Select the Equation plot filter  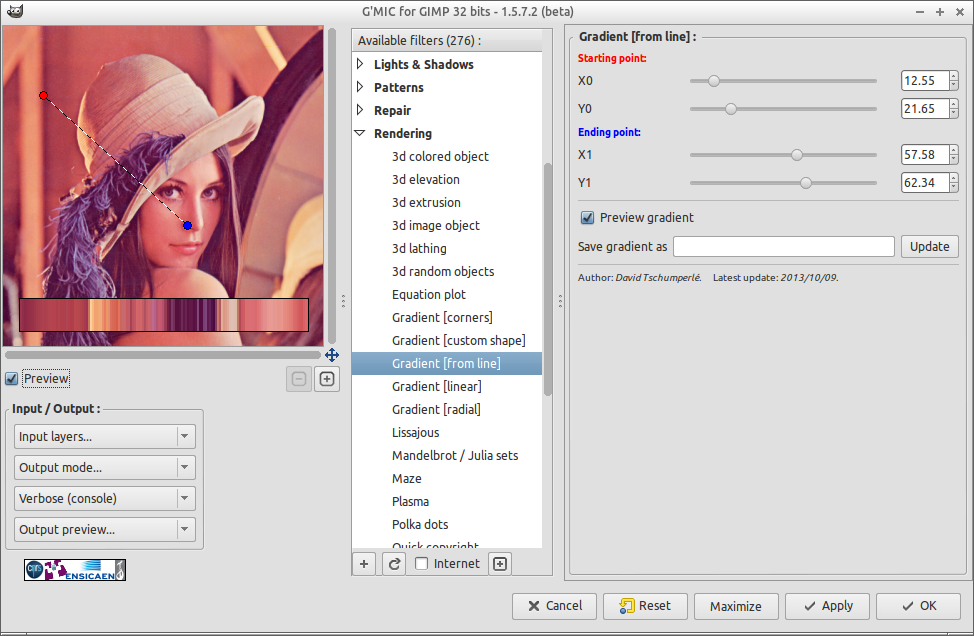coord(447,294)
